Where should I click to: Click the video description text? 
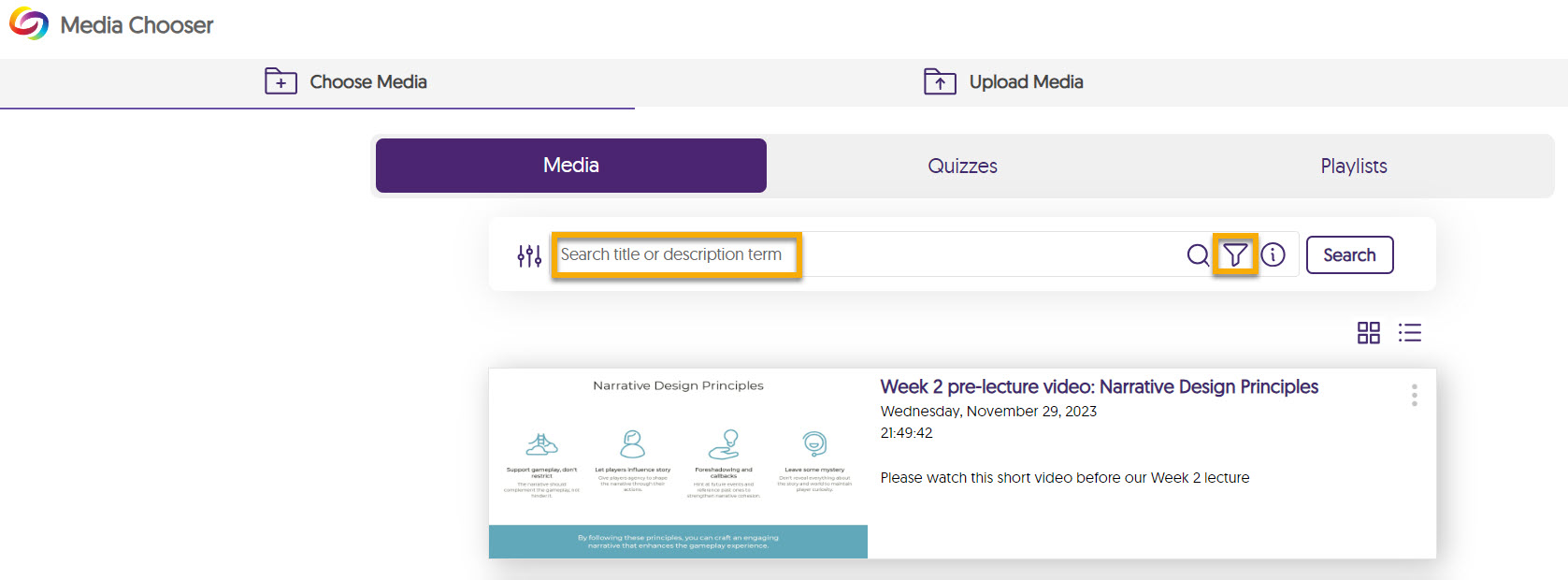[1064, 478]
